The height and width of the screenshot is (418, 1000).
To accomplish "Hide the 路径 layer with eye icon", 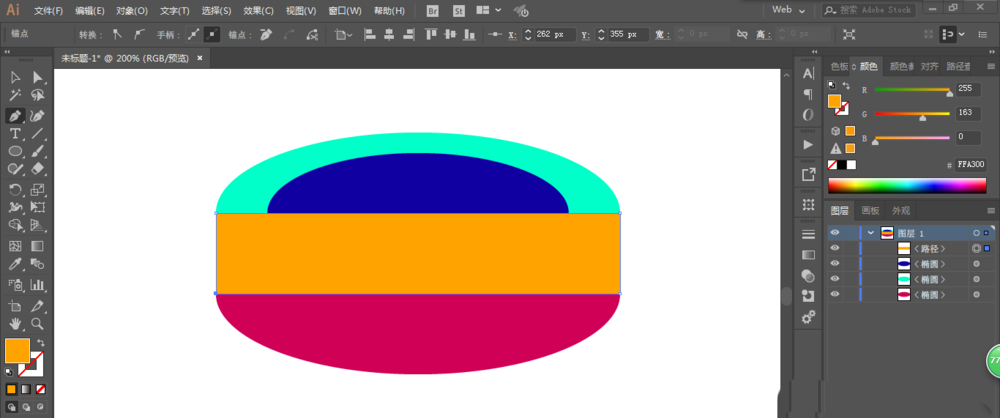I will pyautogui.click(x=835, y=248).
